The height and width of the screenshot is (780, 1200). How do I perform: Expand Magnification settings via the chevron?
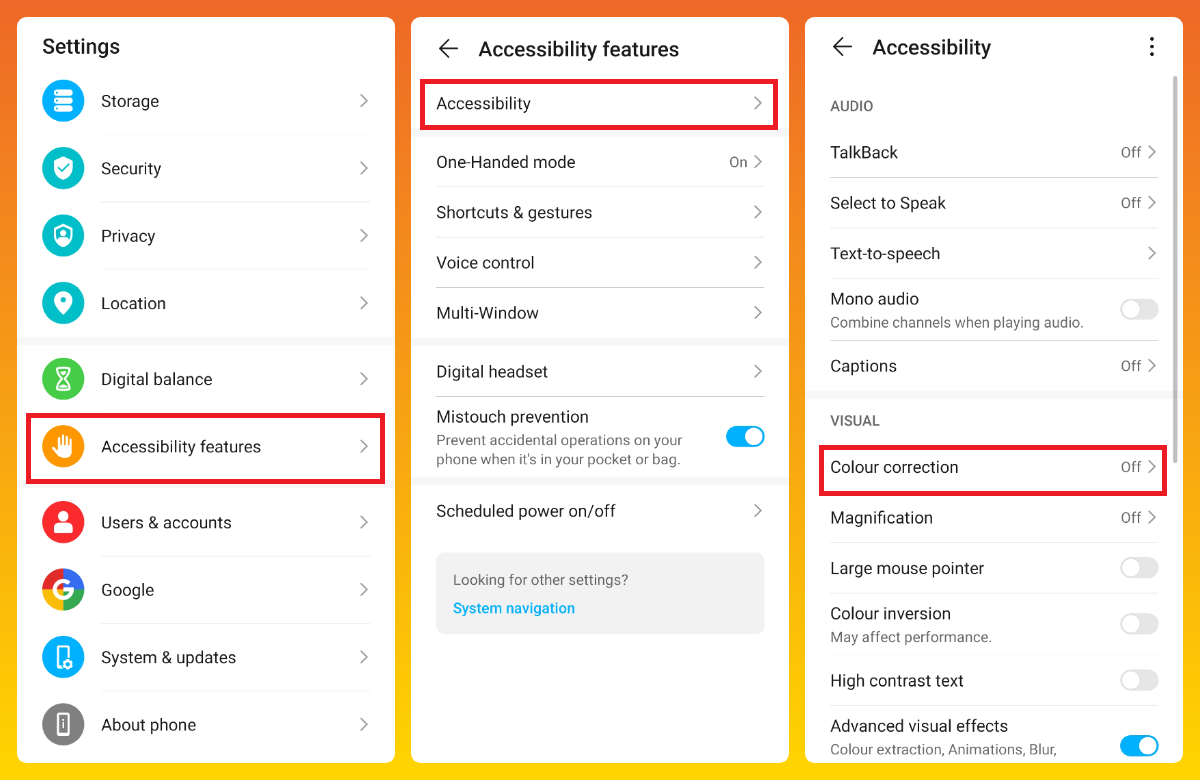1152,518
